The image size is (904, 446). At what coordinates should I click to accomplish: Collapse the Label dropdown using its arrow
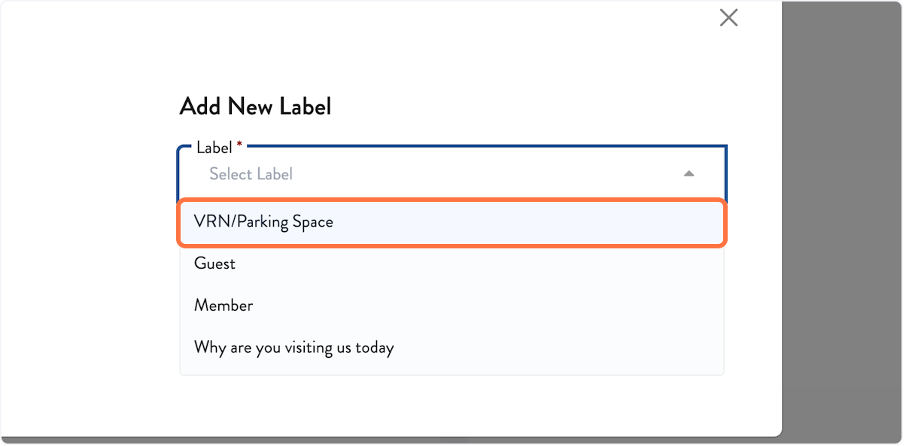688,174
